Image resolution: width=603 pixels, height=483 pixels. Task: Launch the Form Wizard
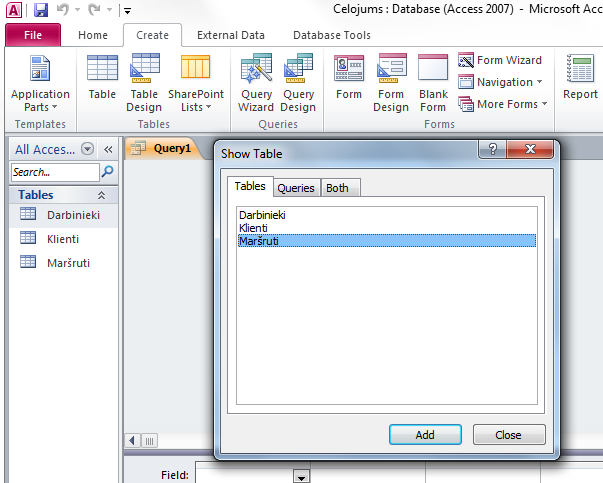coord(500,60)
